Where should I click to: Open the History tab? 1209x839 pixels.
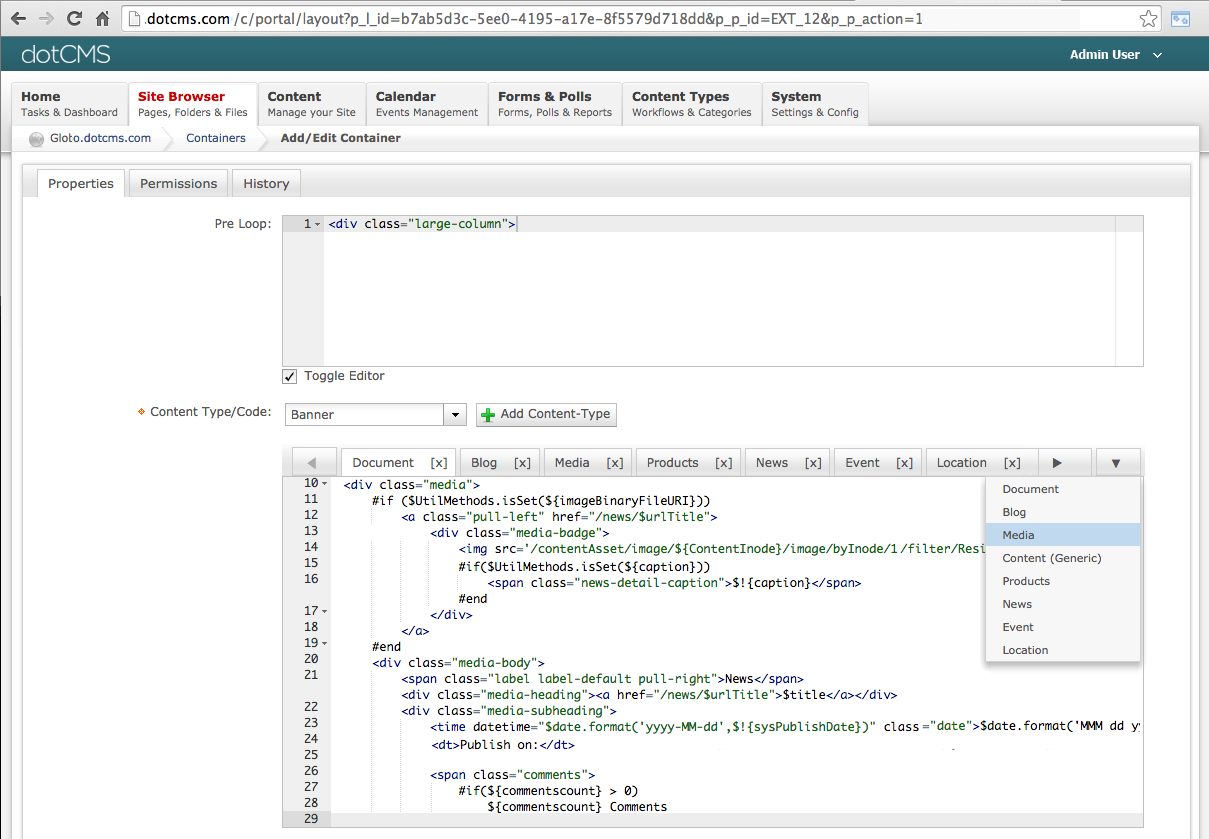pos(266,184)
